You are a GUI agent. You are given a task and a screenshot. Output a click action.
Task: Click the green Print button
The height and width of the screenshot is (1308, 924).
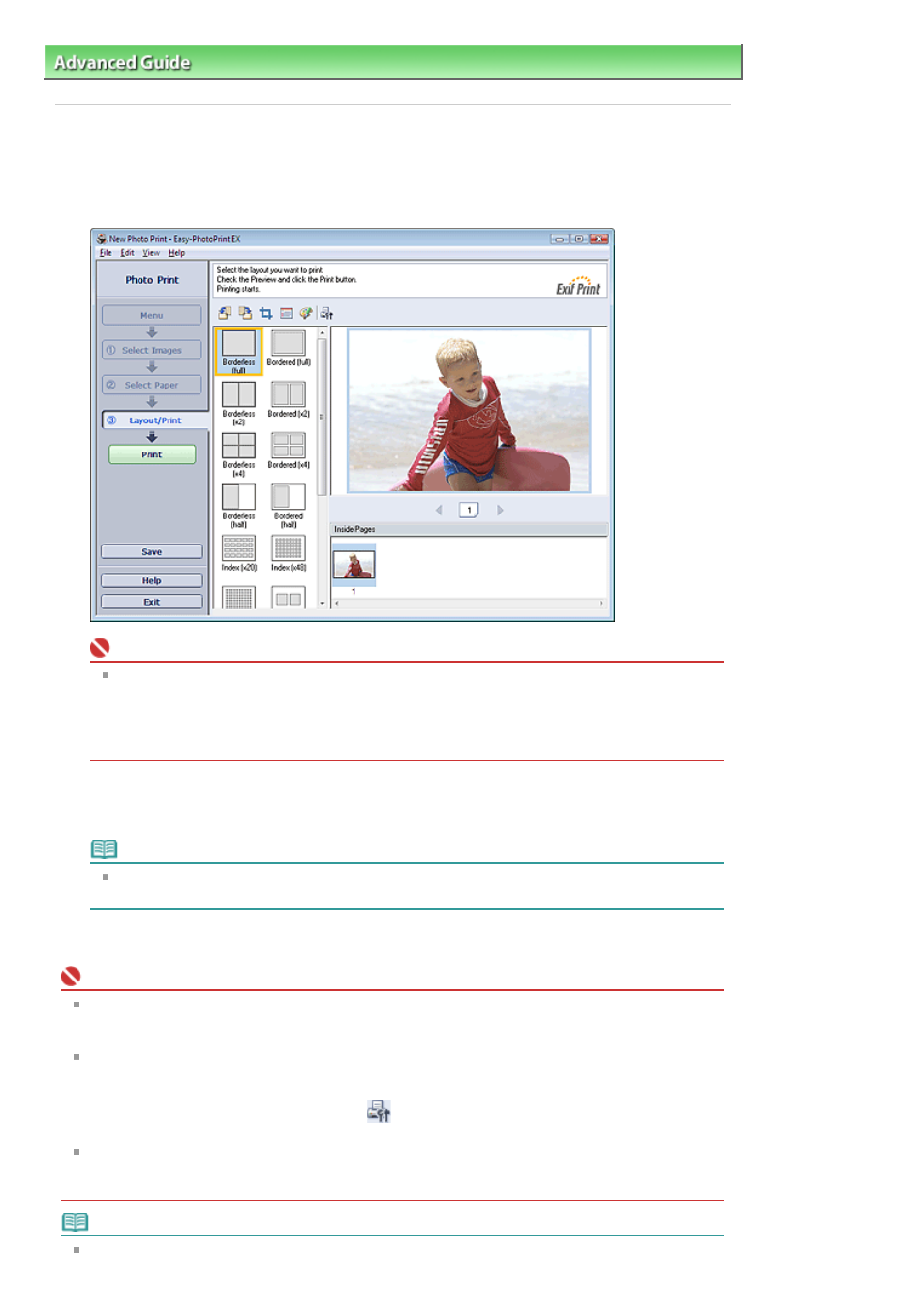152,454
